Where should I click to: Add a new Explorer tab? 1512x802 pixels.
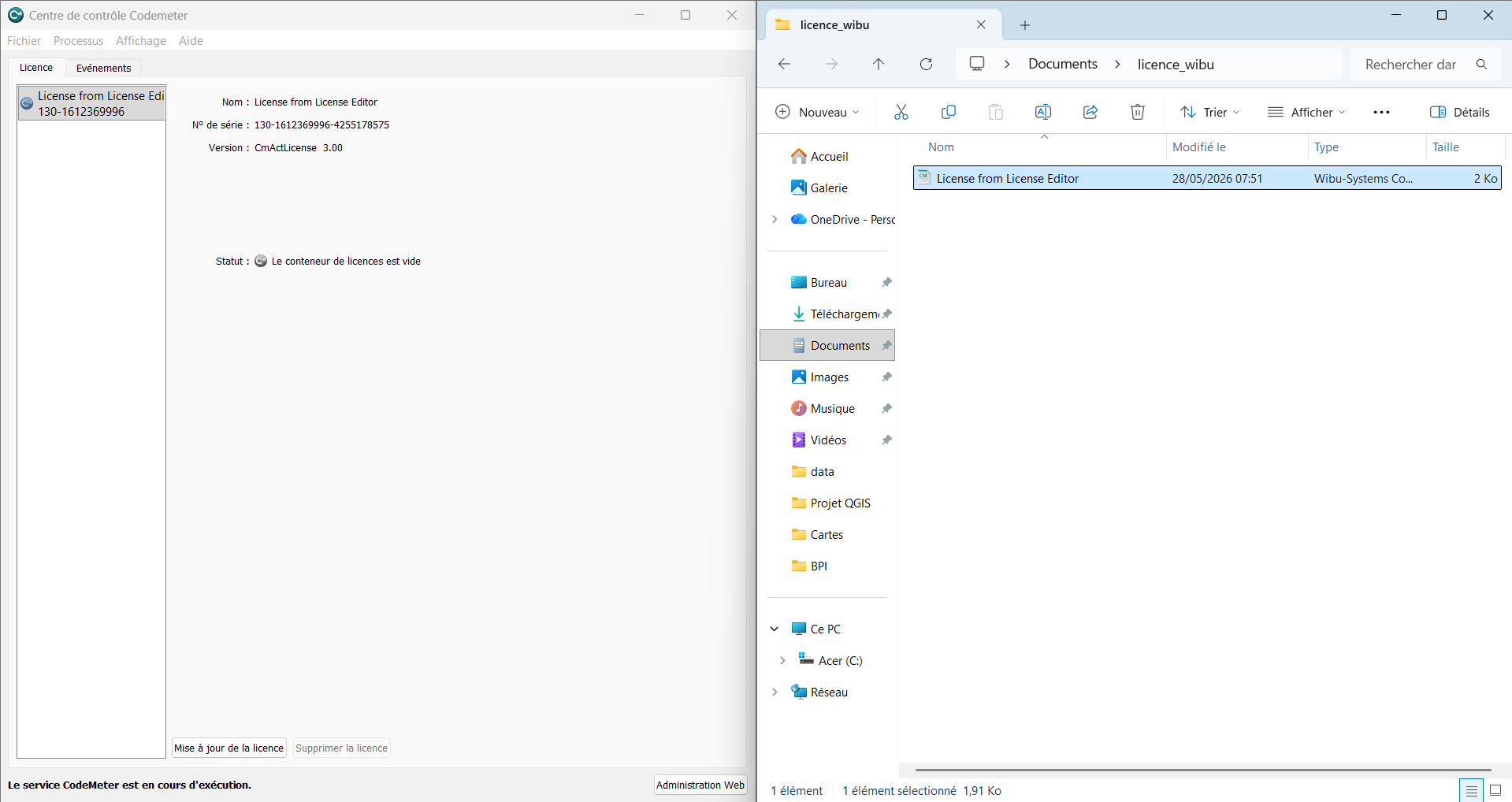pos(1025,25)
